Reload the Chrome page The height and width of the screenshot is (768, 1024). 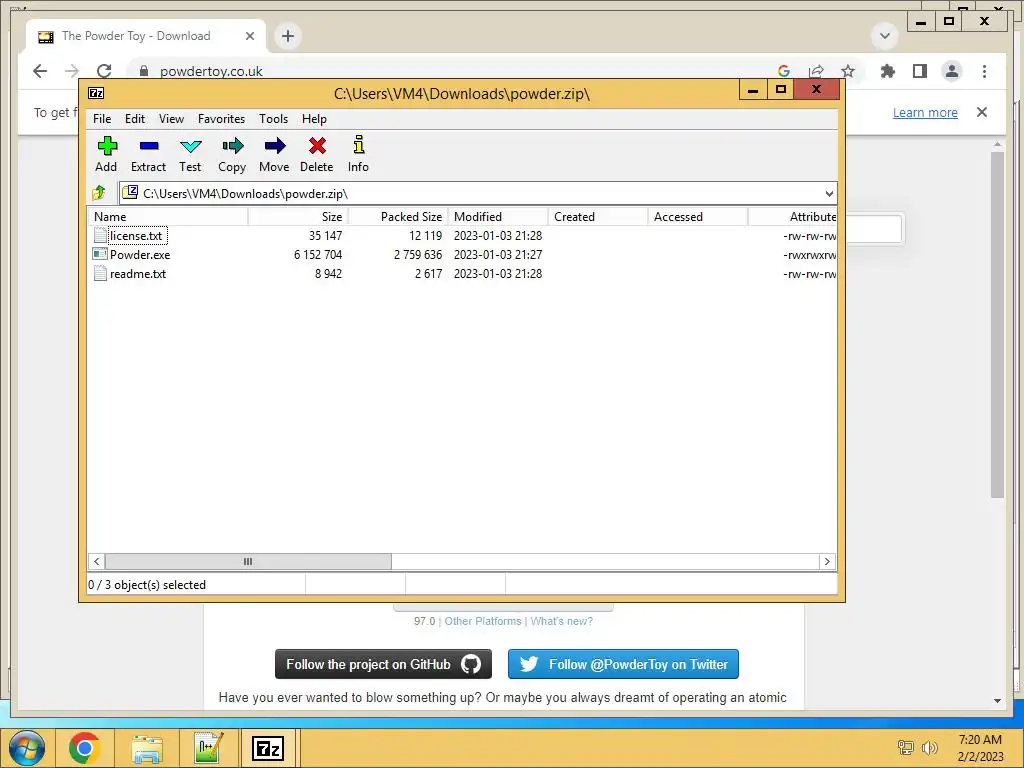(104, 71)
